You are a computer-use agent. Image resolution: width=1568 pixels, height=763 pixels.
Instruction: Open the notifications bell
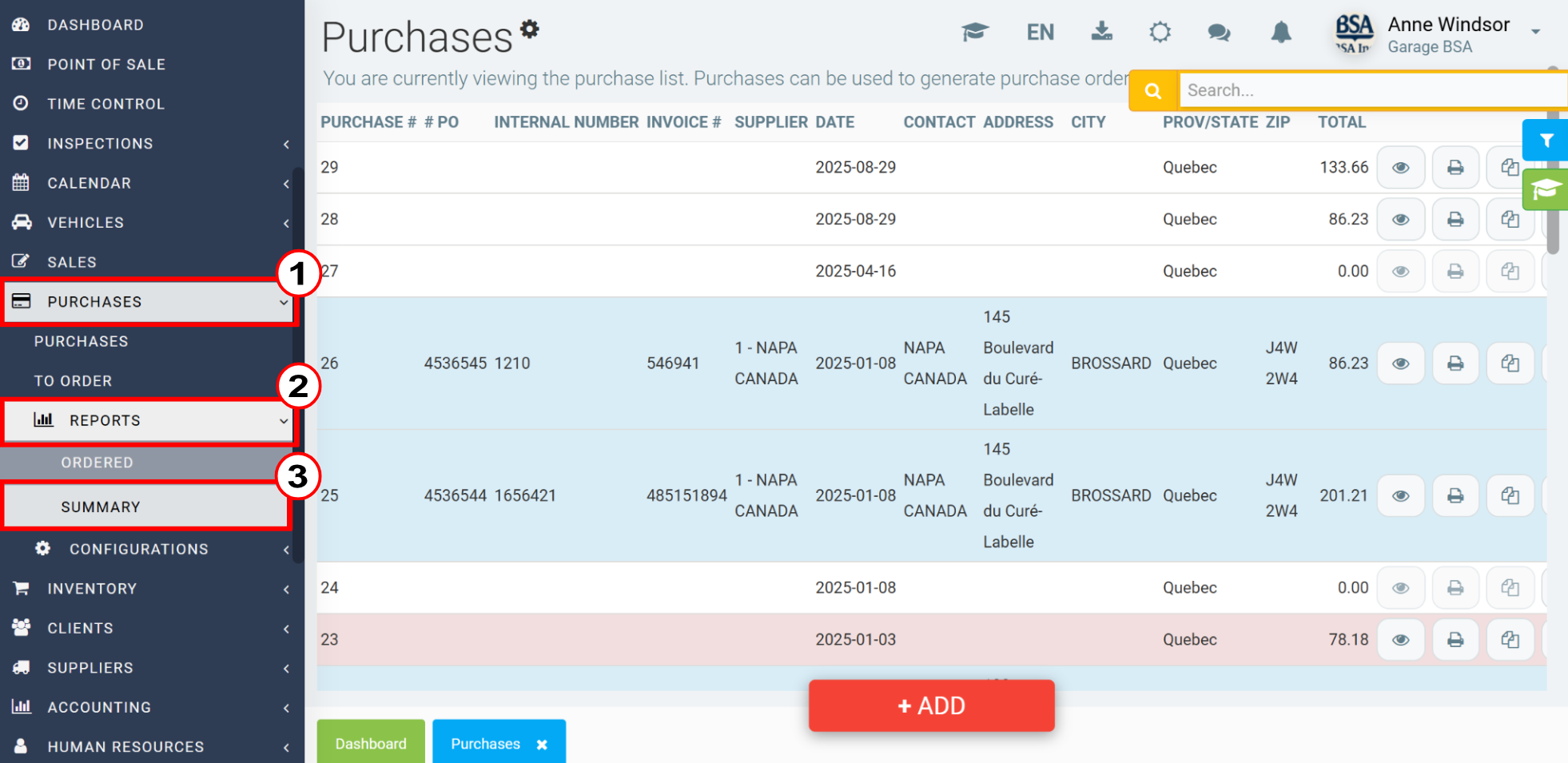(1281, 33)
